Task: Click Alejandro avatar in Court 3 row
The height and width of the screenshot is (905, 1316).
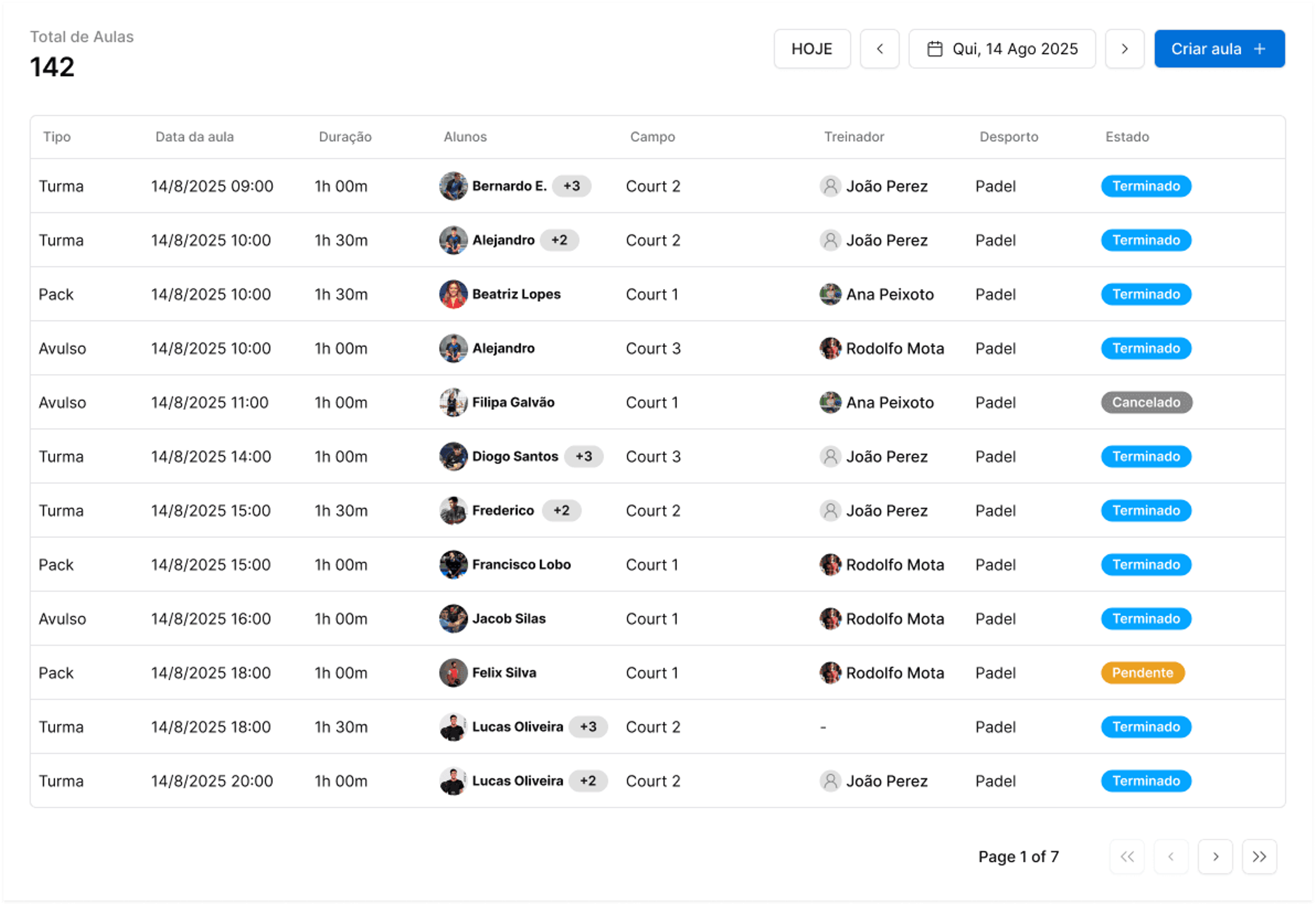Action: click(x=453, y=348)
